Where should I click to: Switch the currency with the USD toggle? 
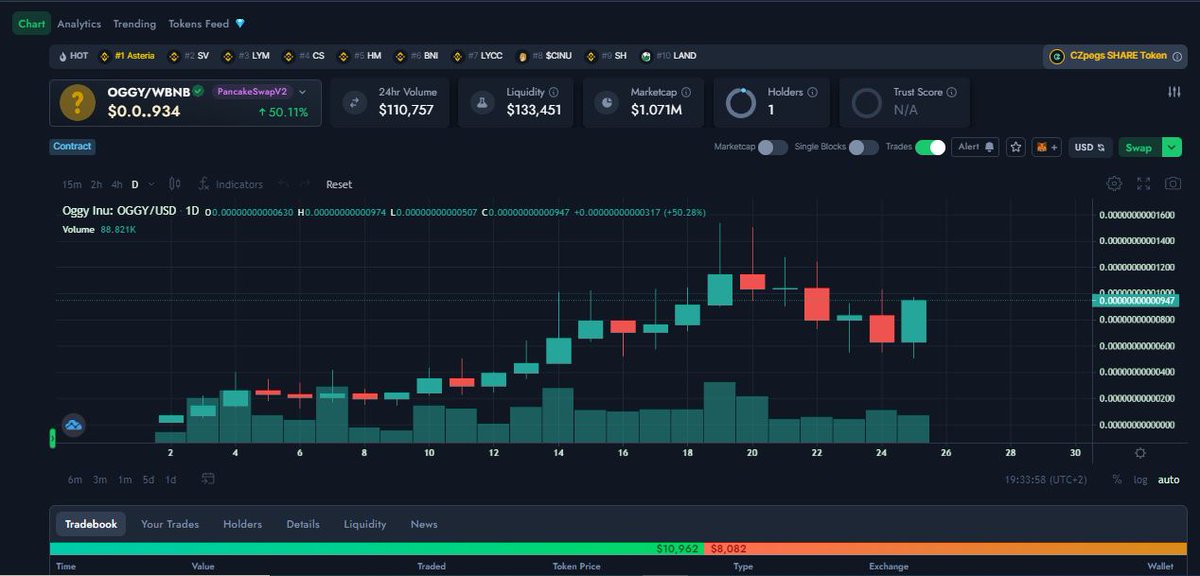[x=1090, y=147]
